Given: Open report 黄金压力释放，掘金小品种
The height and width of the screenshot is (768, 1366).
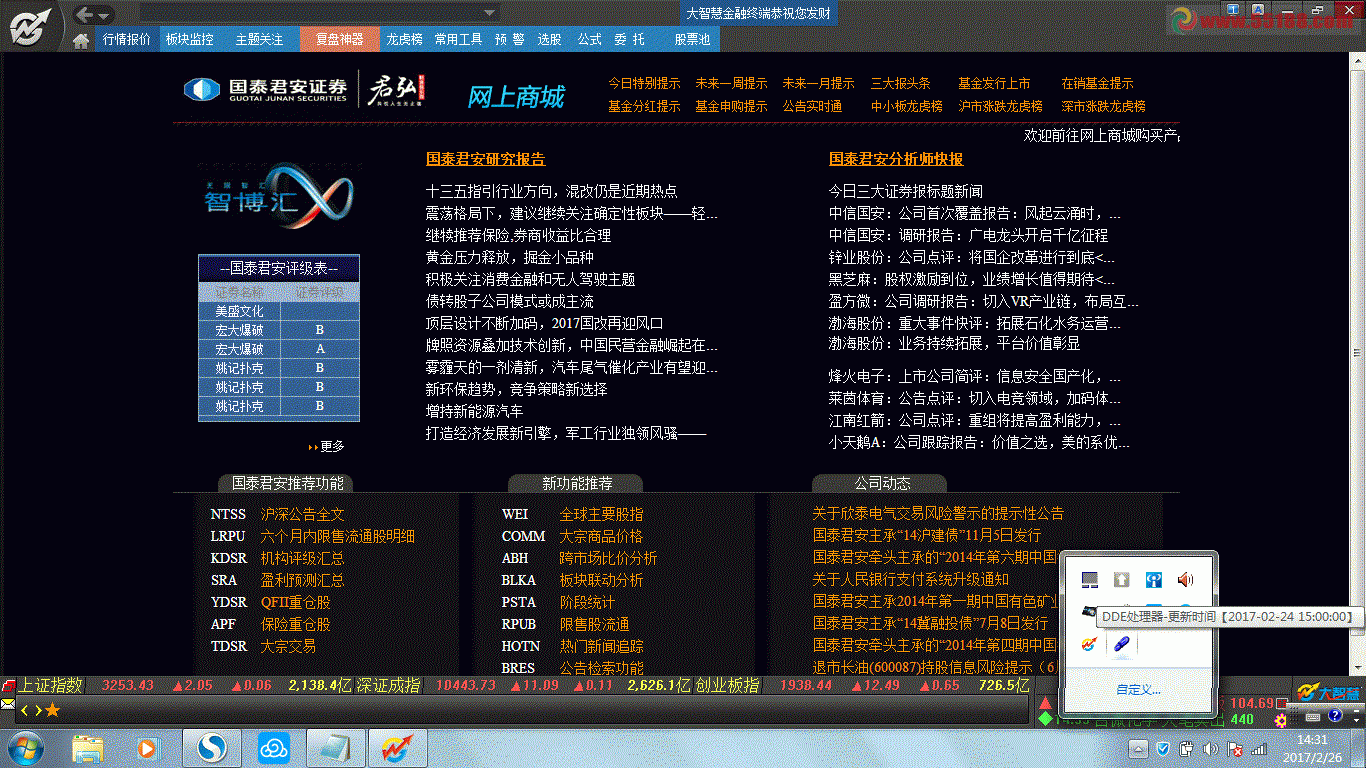Looking at the screenshot, I should tap(510, 257).
